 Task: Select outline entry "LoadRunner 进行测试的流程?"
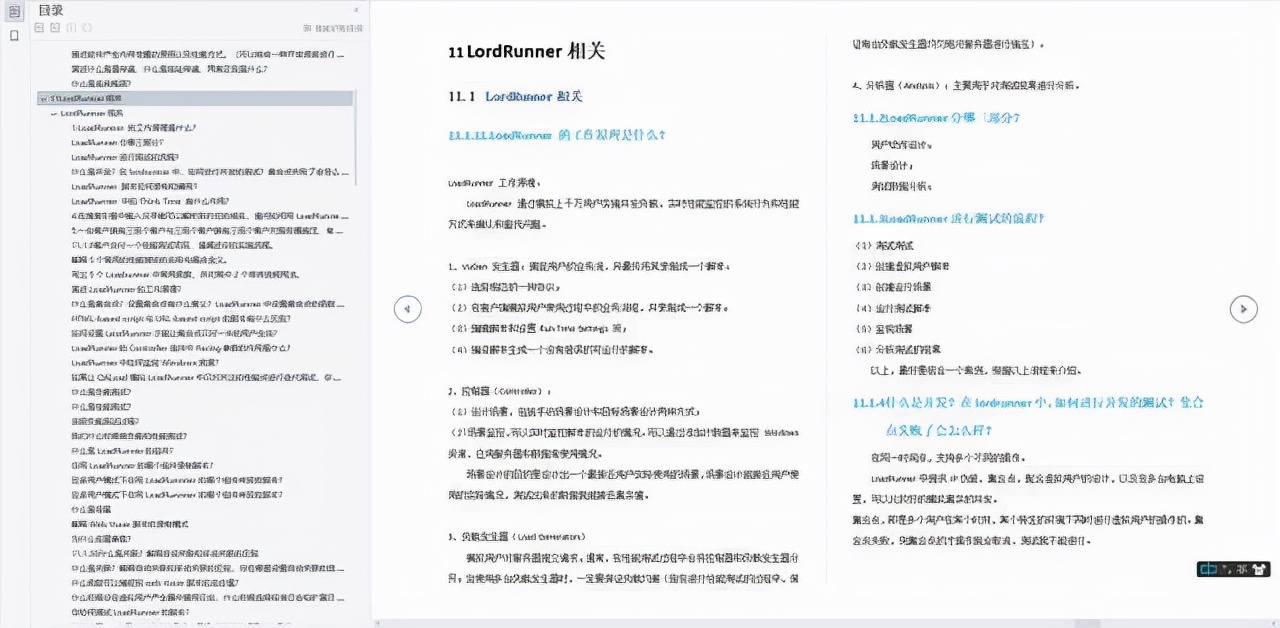click(x=124, y=157)
